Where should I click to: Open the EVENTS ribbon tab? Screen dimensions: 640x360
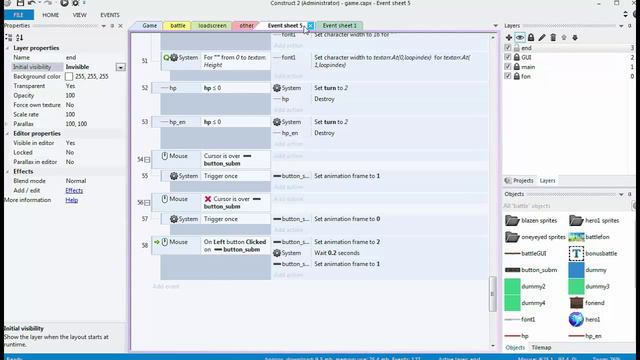click(110, 15)
